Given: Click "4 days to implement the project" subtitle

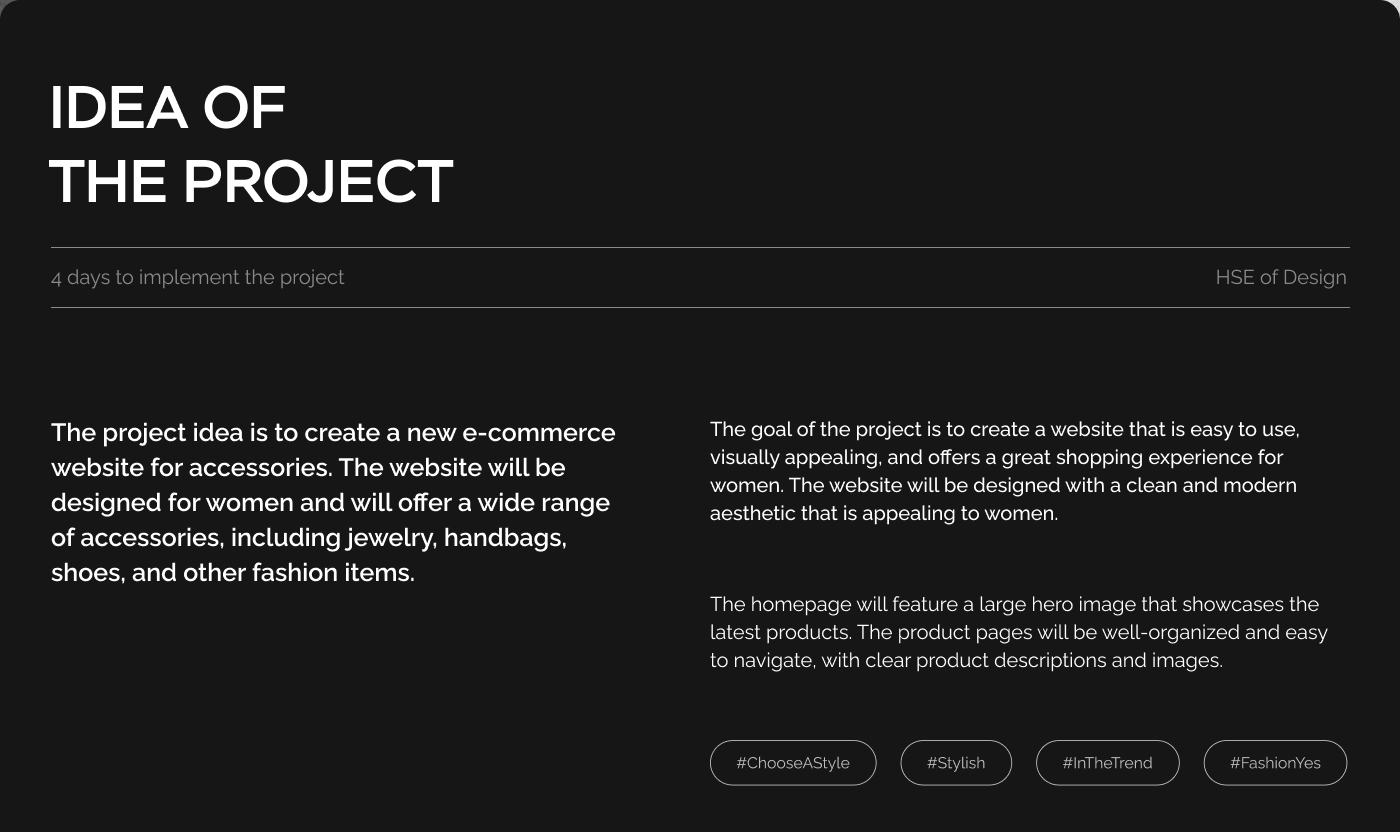Looking at the screenshot, I should [x=197, y=277].
